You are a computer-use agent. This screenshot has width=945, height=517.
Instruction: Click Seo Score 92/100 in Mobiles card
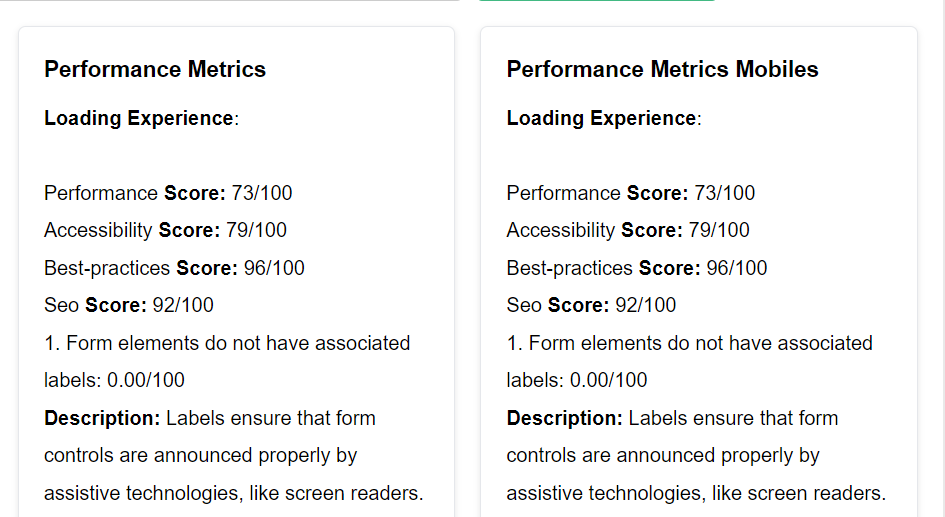tap(592, 305)
